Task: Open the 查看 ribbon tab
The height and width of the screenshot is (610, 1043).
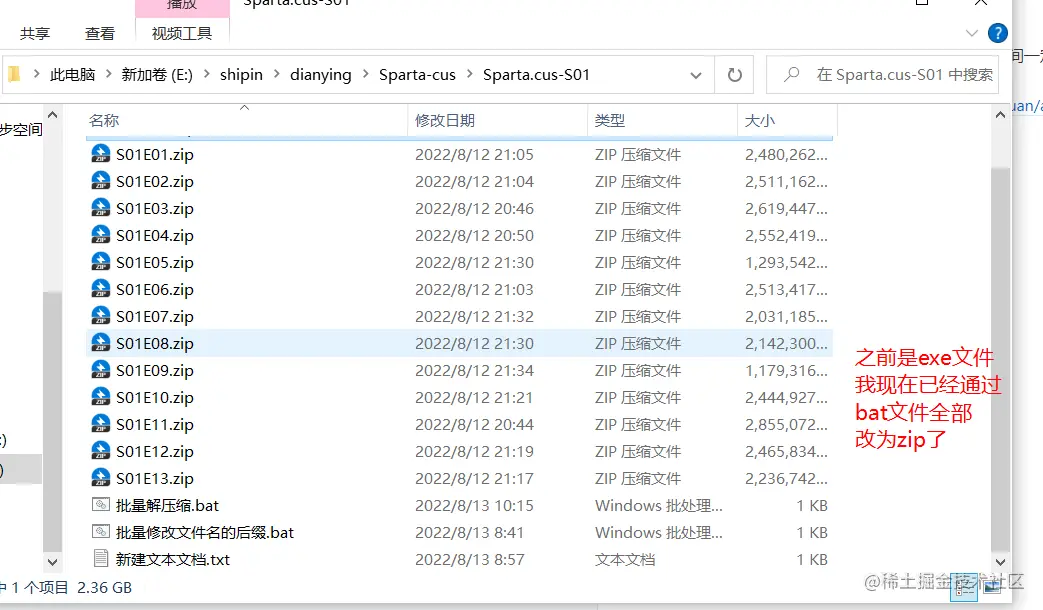Action: 100,33
